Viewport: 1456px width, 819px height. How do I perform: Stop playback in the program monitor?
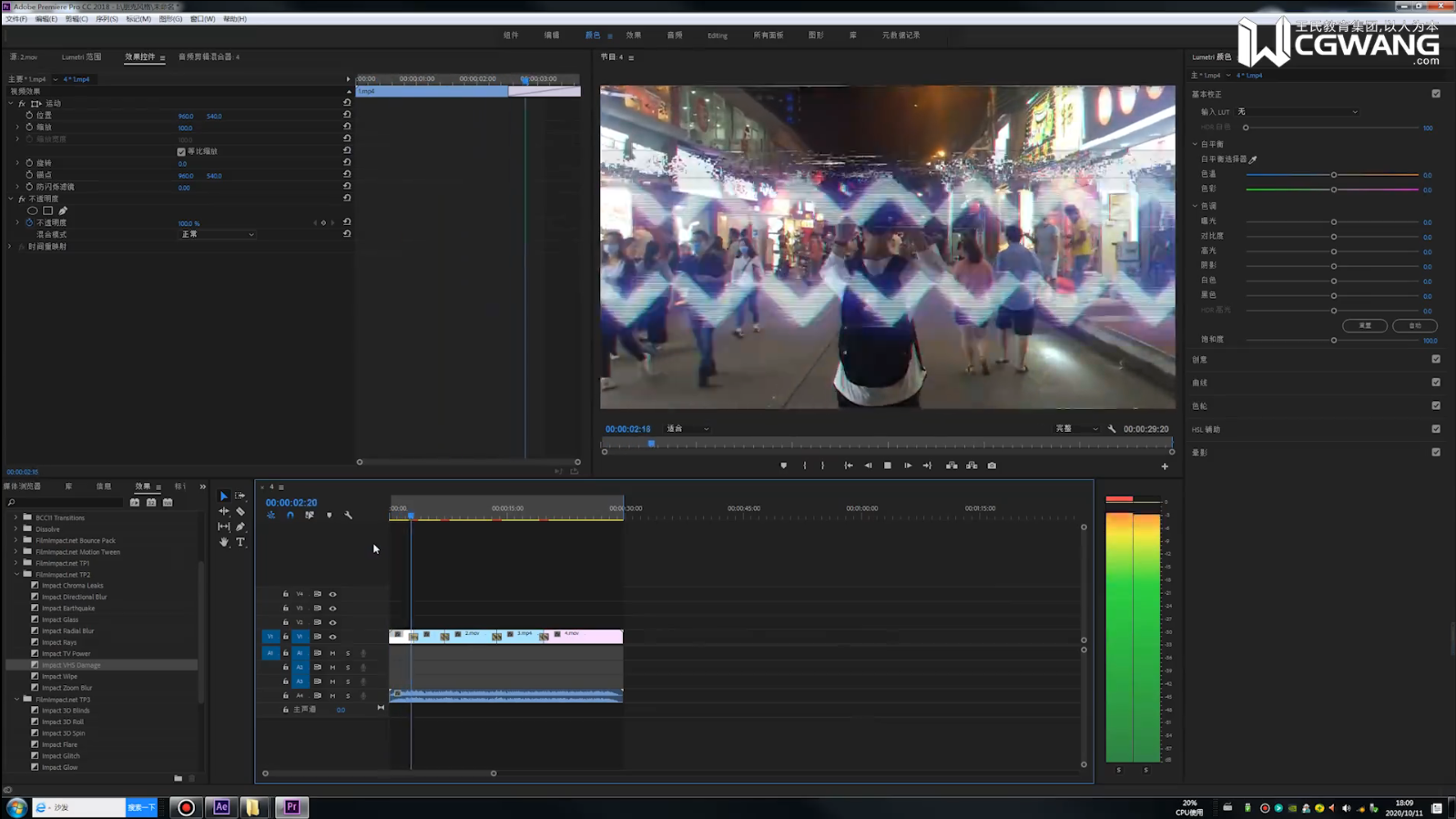click(888, 466)
